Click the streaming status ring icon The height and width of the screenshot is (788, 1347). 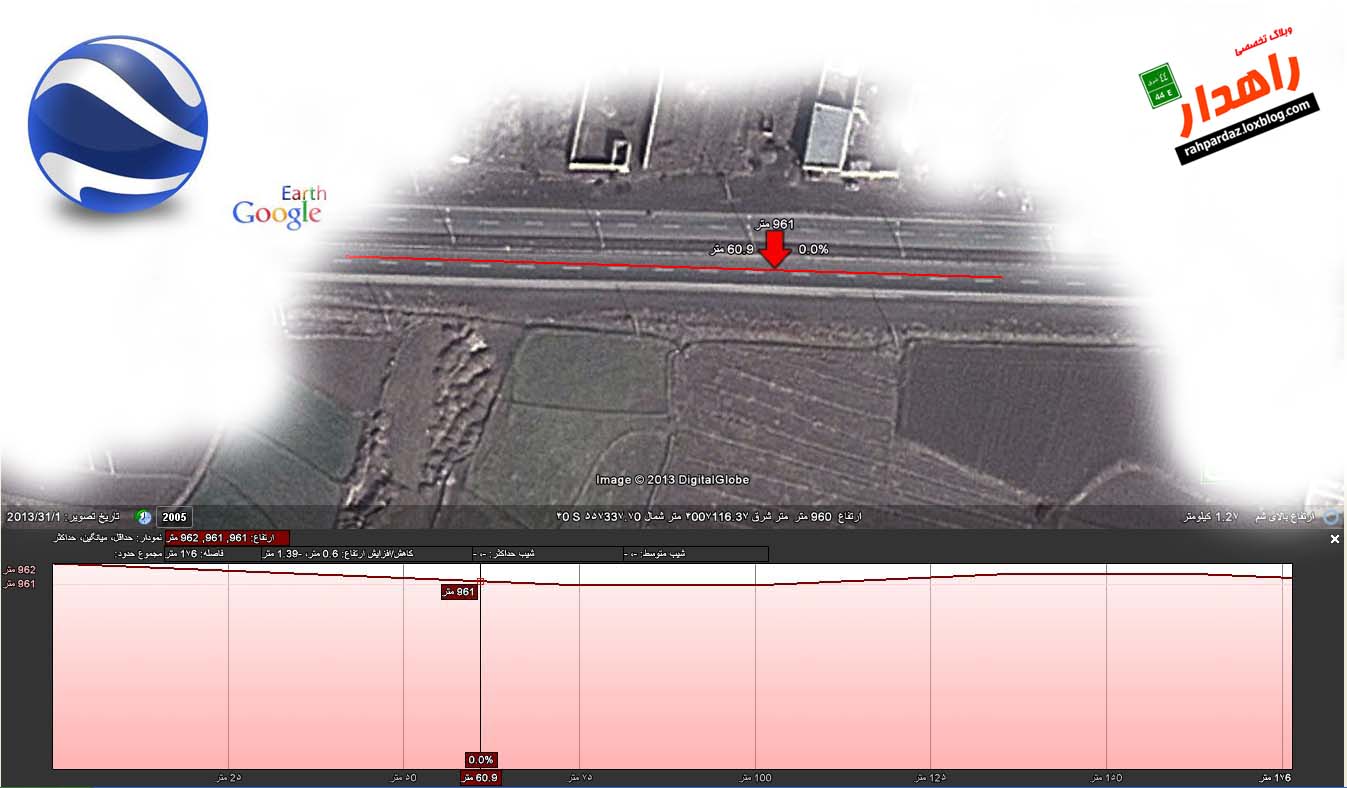(1331, 517)
